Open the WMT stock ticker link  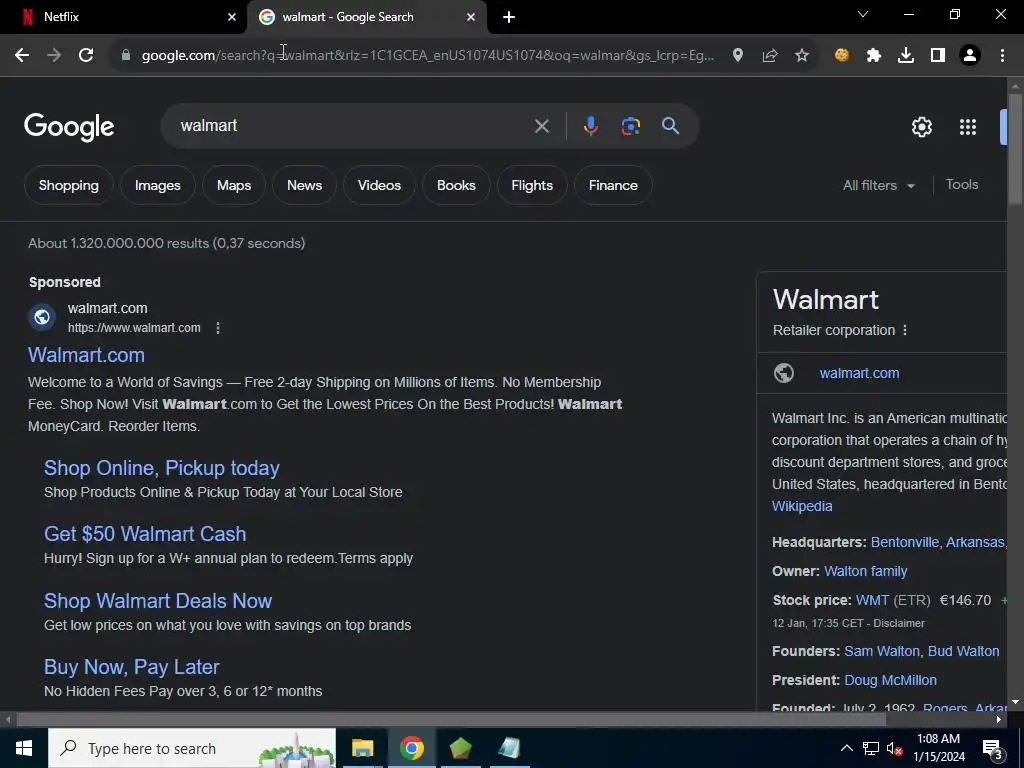[x=872, y=601]
